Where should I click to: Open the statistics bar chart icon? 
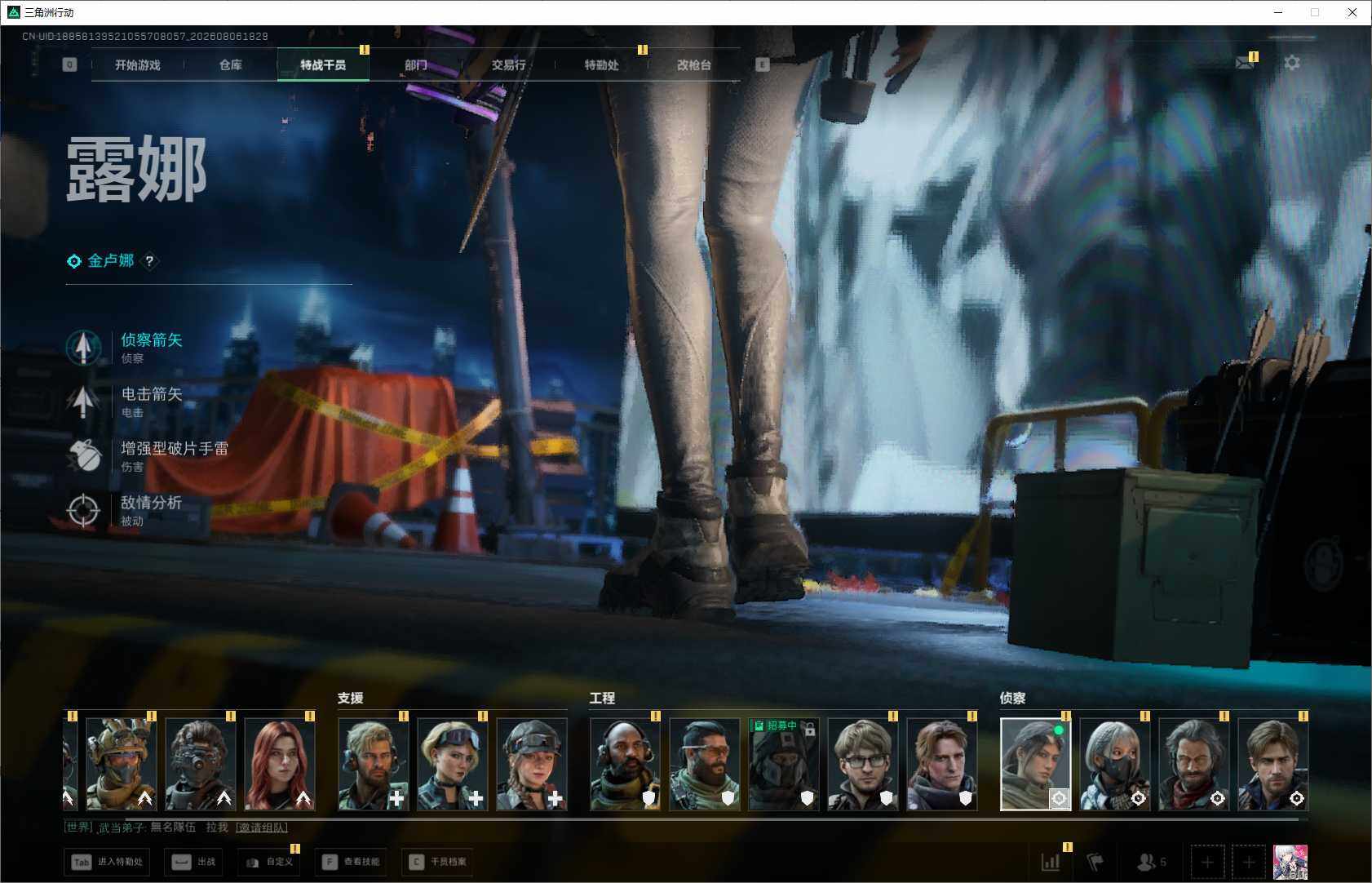(x=1051, y=862)
